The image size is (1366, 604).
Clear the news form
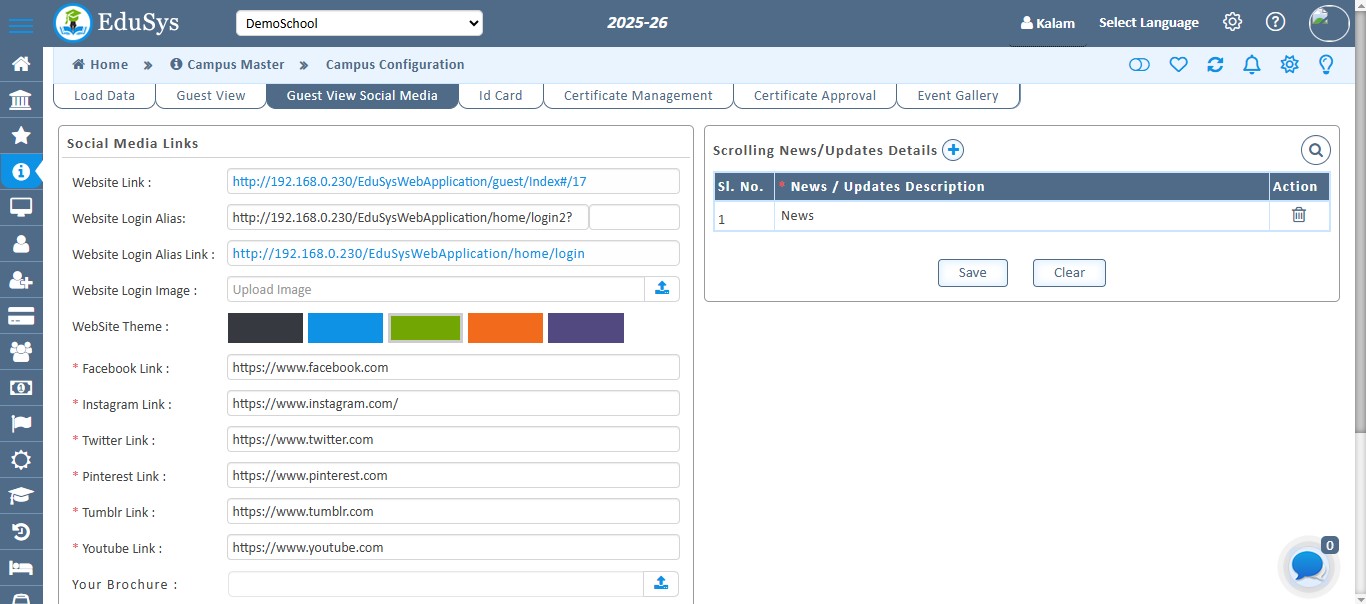click(x=1069, y=272)
